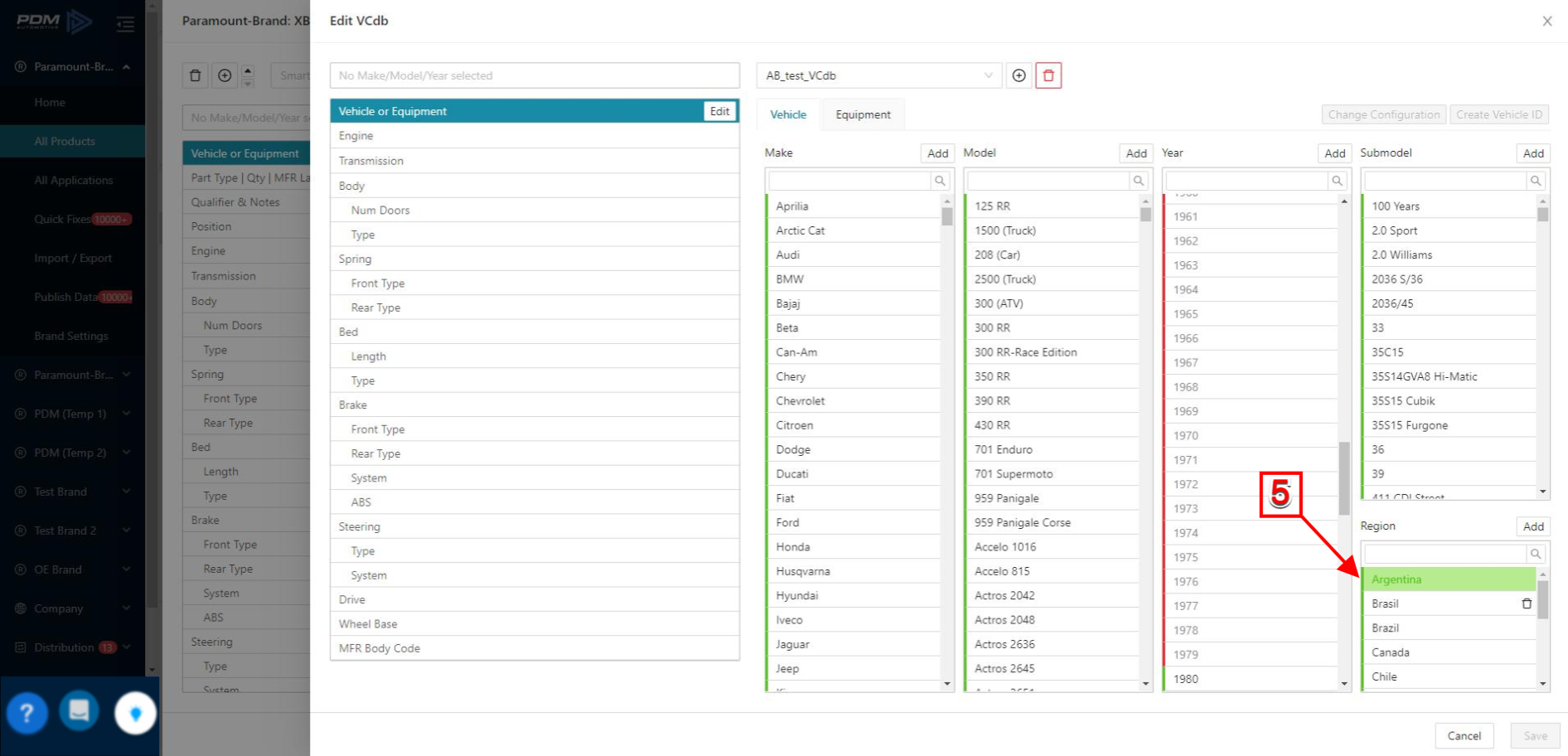This screenshot has width=1568, height=756.
Task: Click the plus circle icon beside AB_test_VCdb
Action: [1019, 75]
